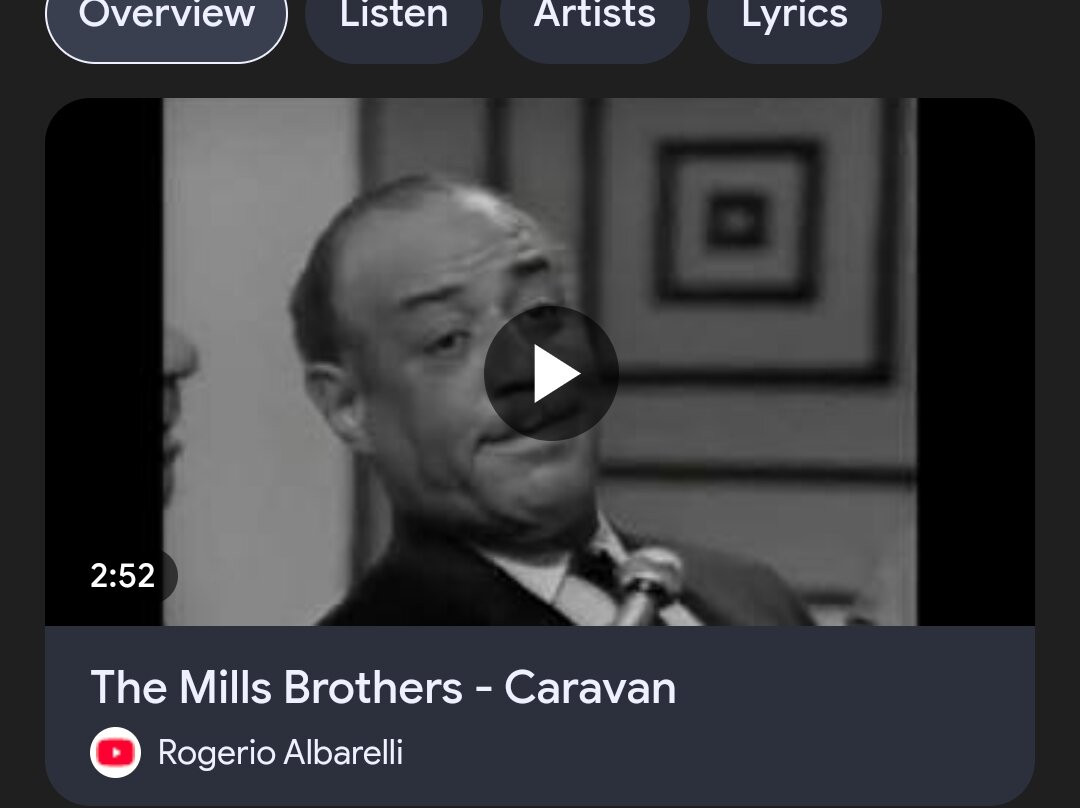This screenshot has height=808, width=1080.
Task: Click the word "Caravan" in the title
Action: tap(590, 687)
